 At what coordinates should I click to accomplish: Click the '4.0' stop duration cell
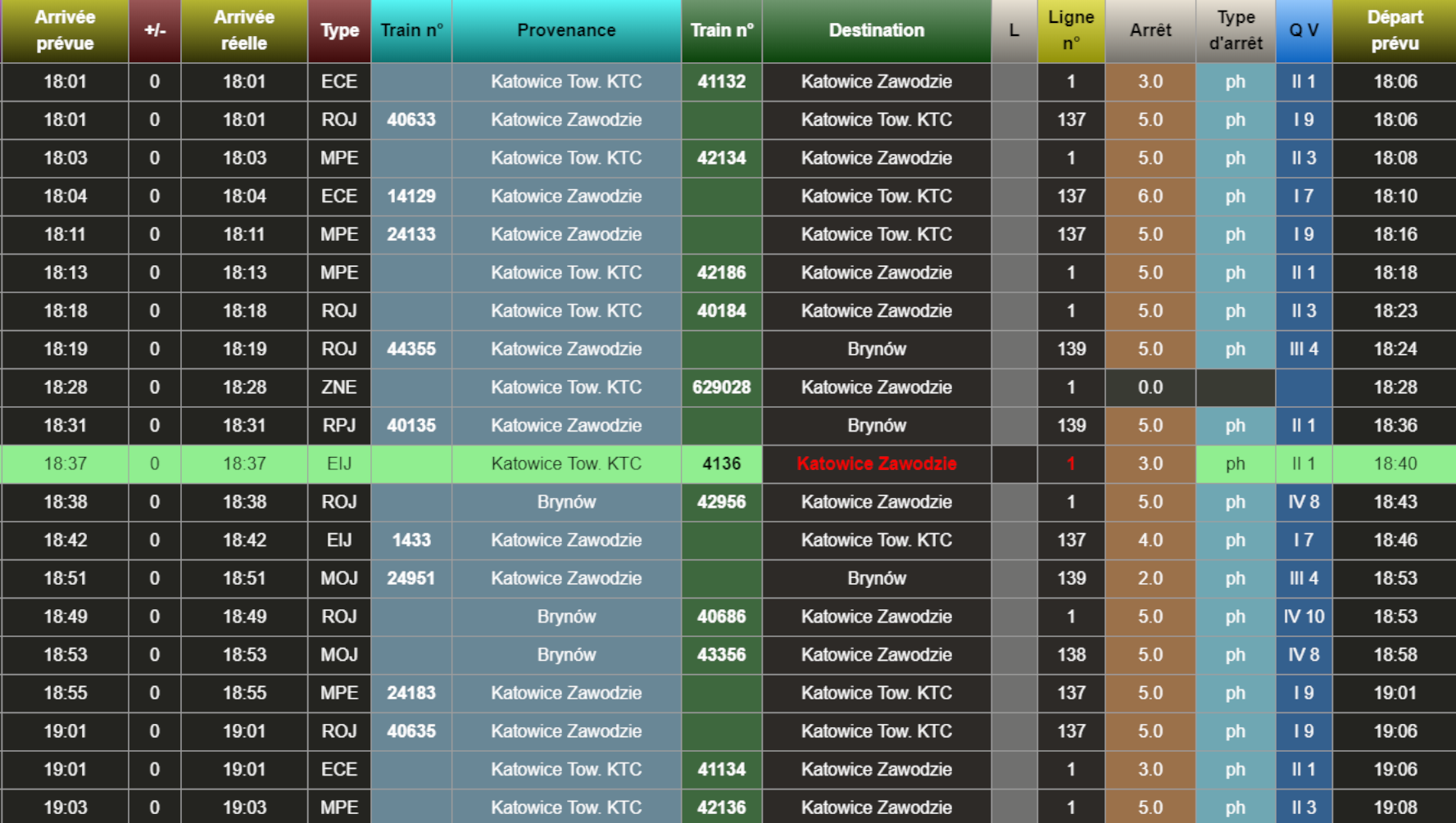point(1150,540)
